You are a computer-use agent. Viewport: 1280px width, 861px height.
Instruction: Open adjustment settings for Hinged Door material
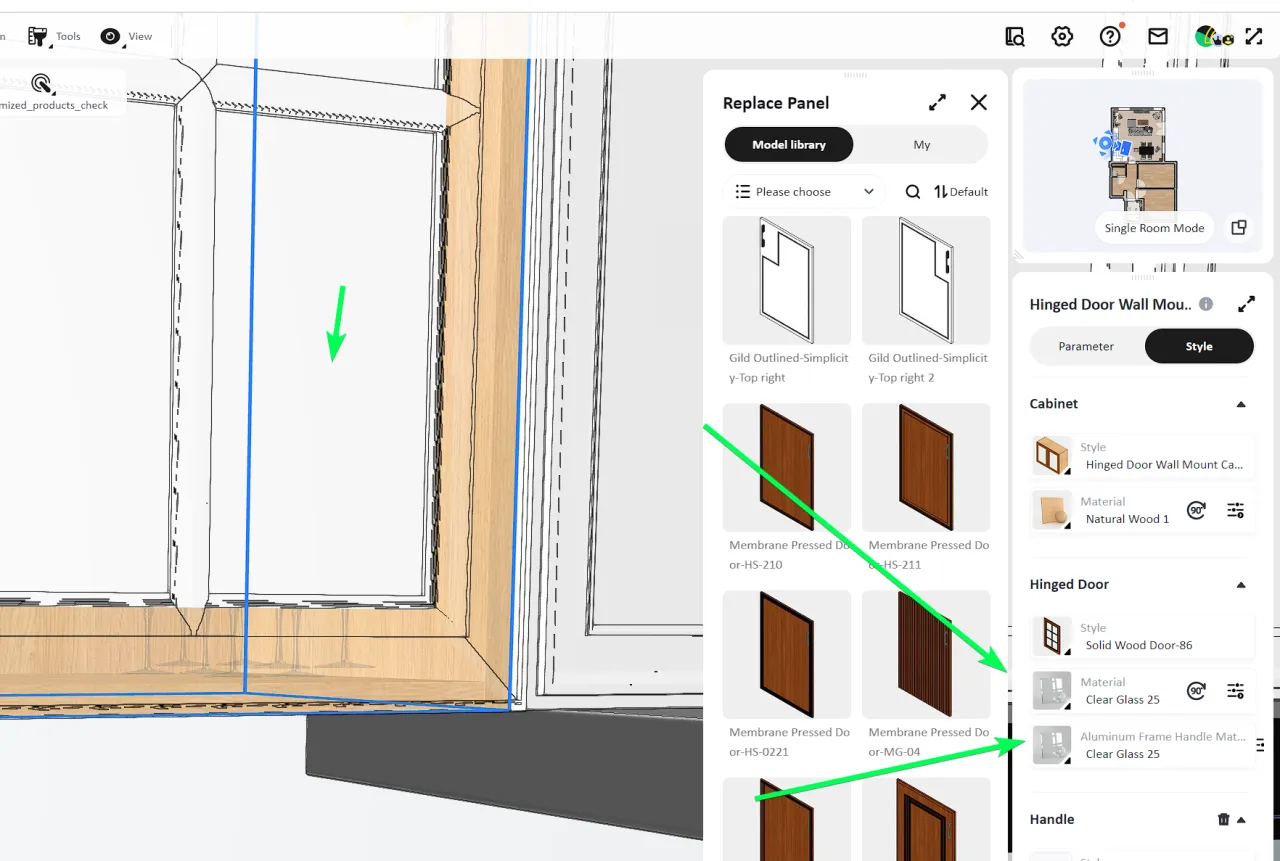[1236, 691]
